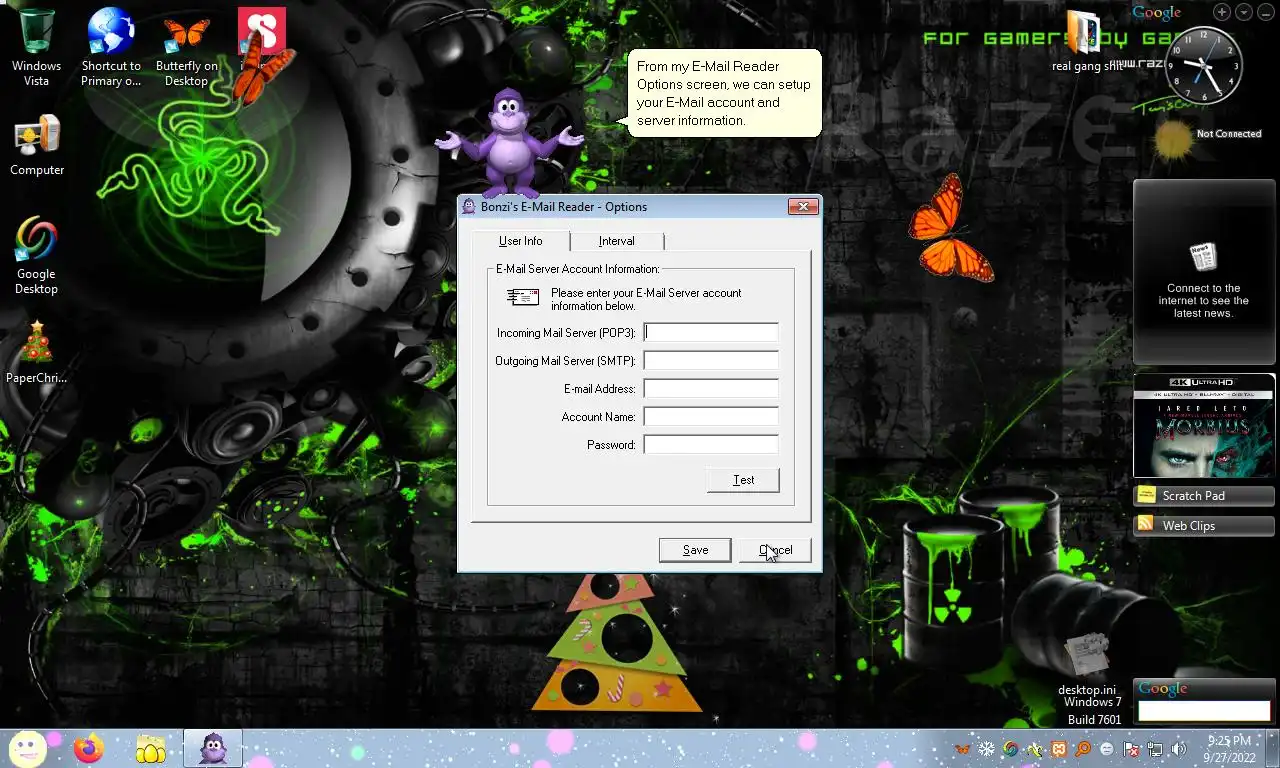The height and width of the screenshot is (768, 1280).
Task: Focus the Password field
Action: click(x=711, y=444)
